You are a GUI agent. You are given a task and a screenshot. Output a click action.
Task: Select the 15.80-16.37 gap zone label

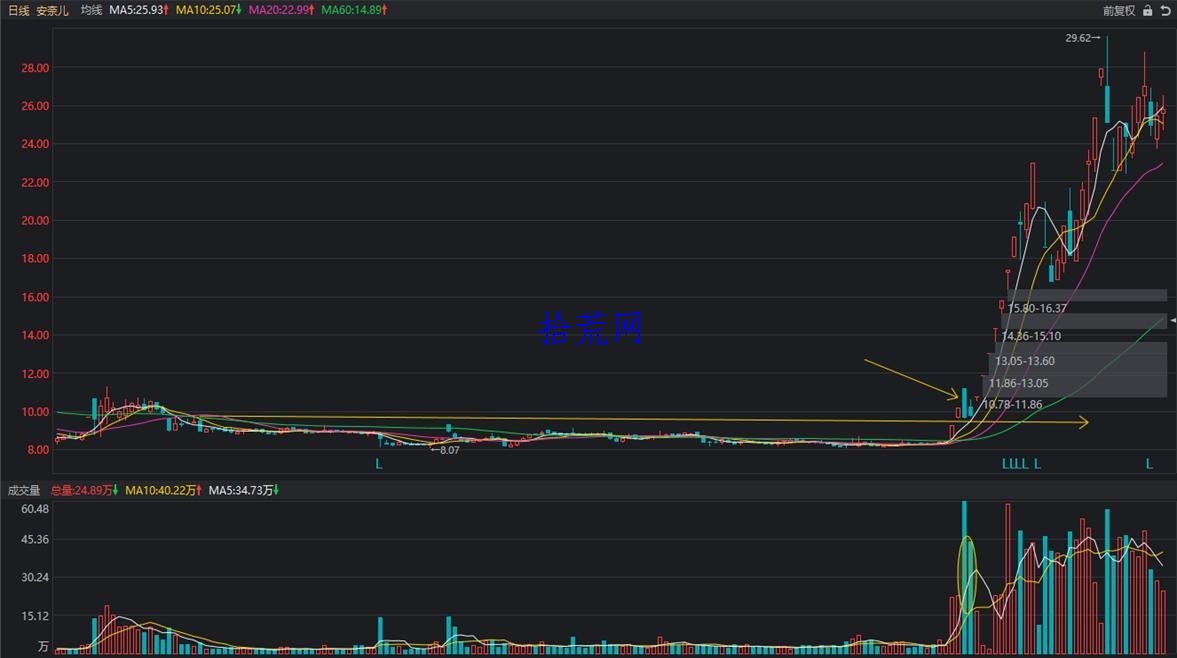tap(1037, 308)
